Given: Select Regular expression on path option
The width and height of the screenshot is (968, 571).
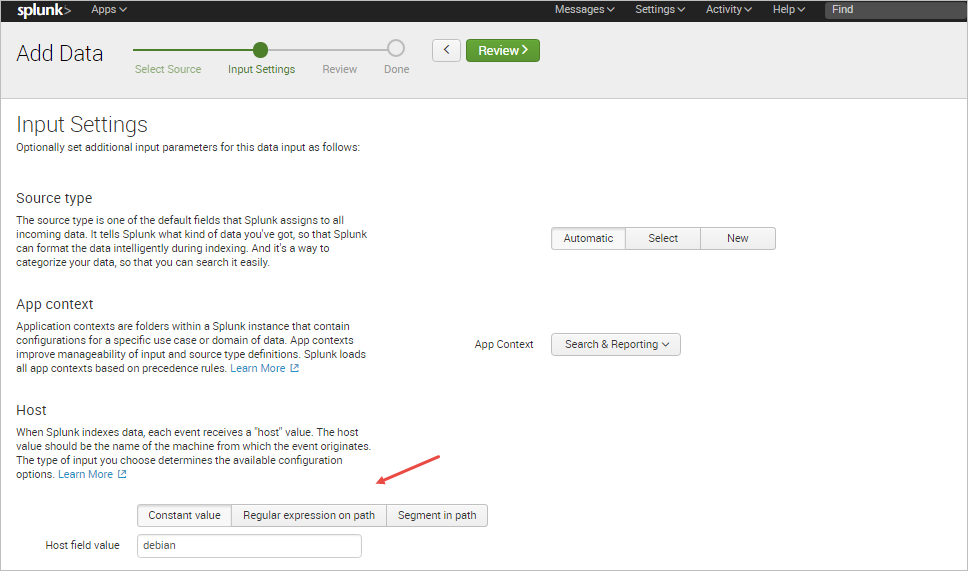Looking at the screenshot, I should pos(309,515).
